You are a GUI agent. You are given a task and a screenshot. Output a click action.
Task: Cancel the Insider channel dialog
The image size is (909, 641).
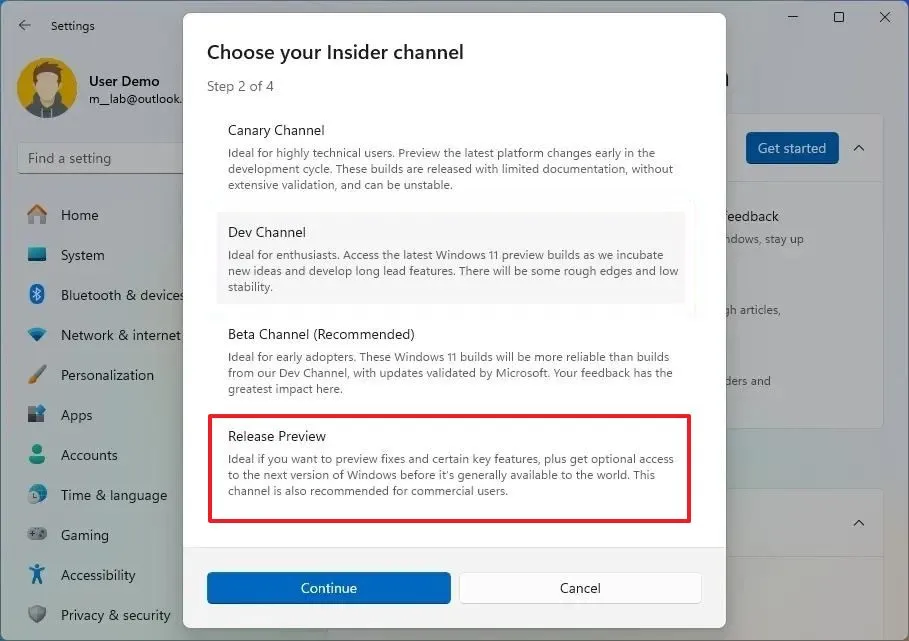(x=580, y=588)
